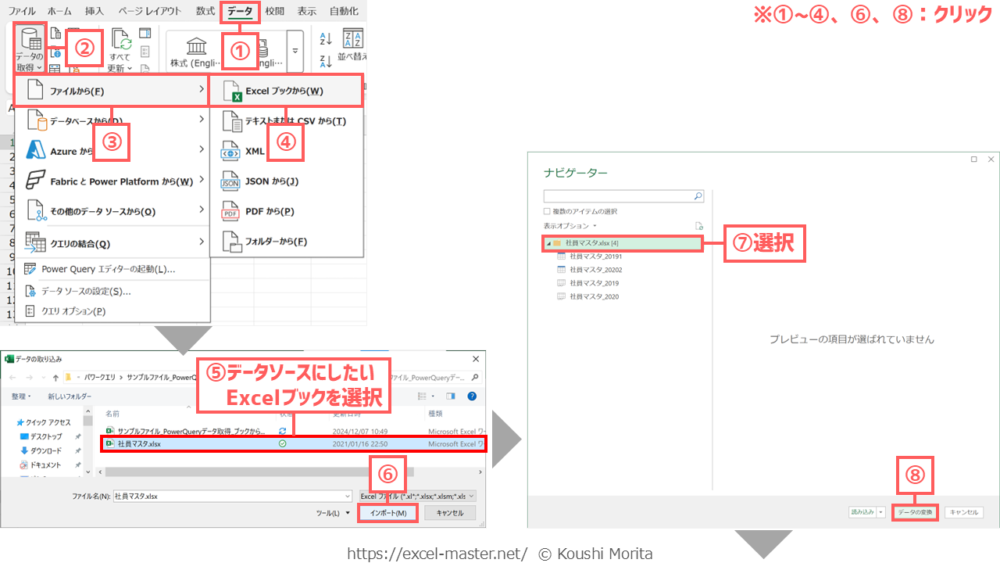The image size is (1000, 563).
Task: Select the 株式 (Stocks) data type icon
Action: tap(196, 50)
